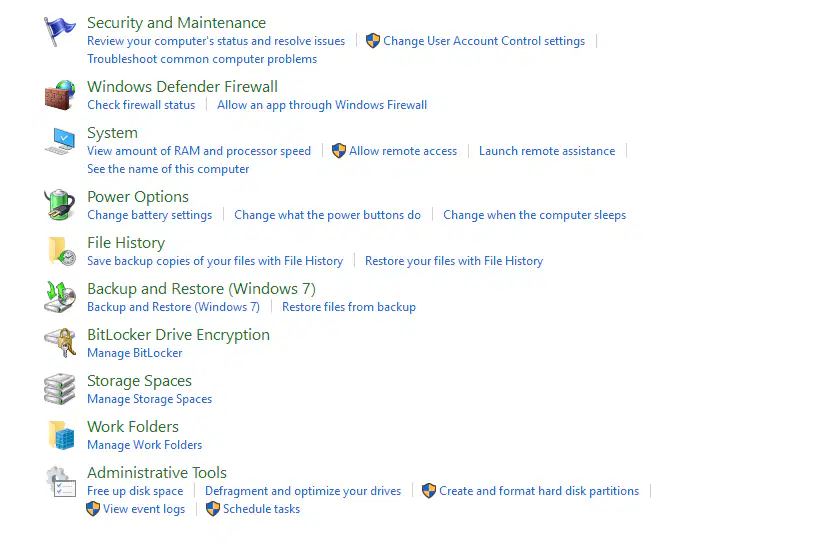Open the Work Folders icon
The height and width of the screenshot is (542, 830).
point(61,435)
